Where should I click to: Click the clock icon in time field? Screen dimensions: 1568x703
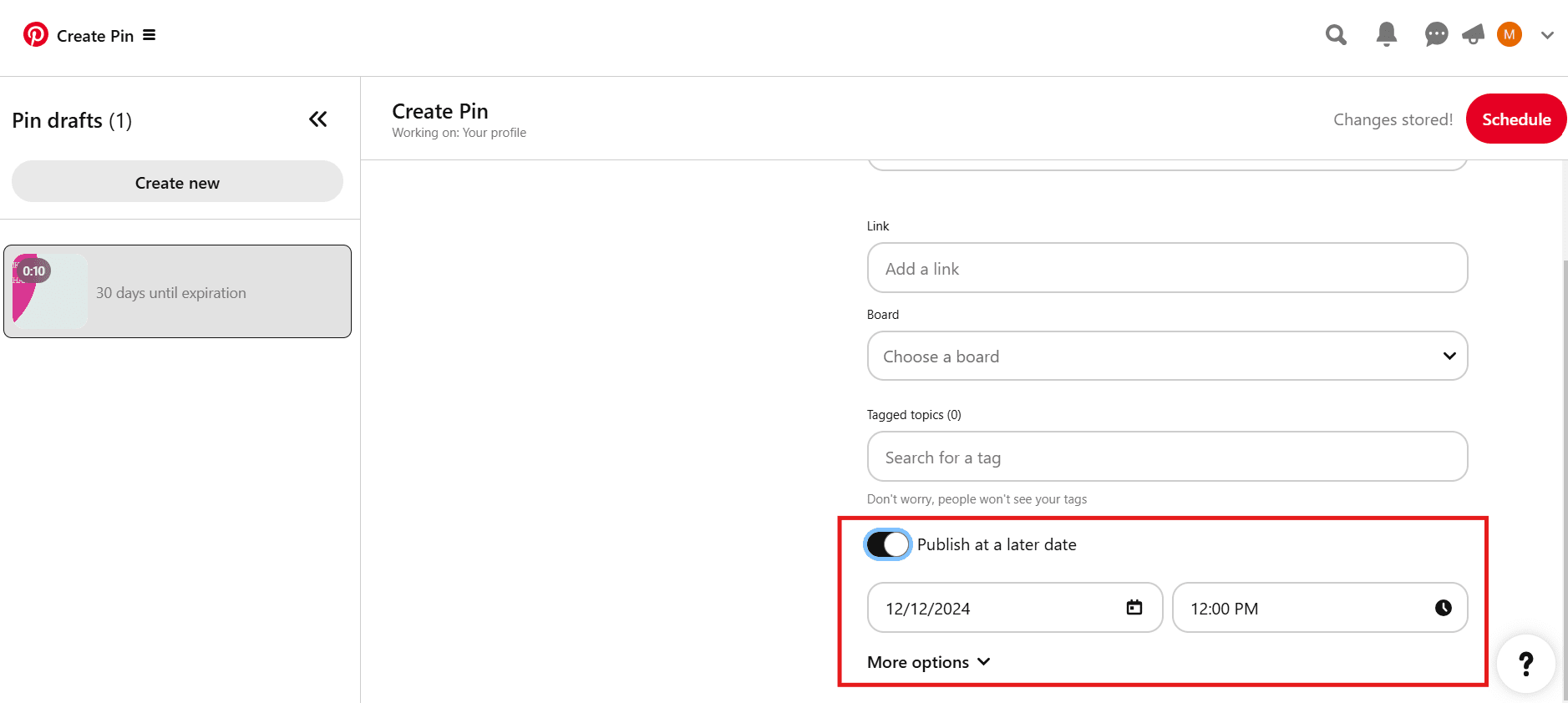pyautogui.click(x=1443, y=608)
